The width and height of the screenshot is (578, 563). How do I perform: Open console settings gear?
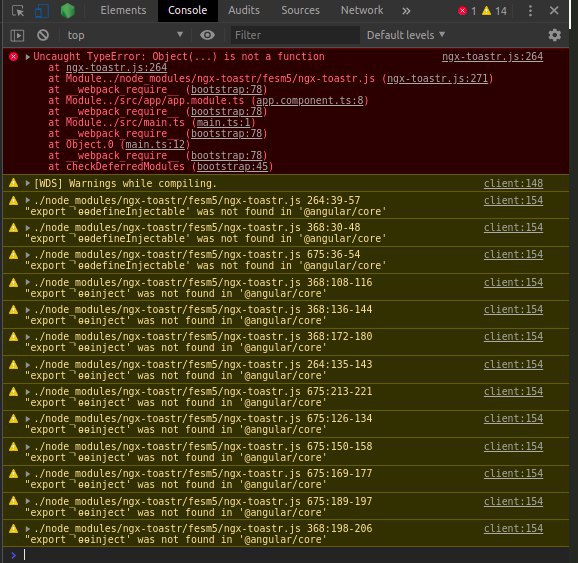click(x=555, y=35)
